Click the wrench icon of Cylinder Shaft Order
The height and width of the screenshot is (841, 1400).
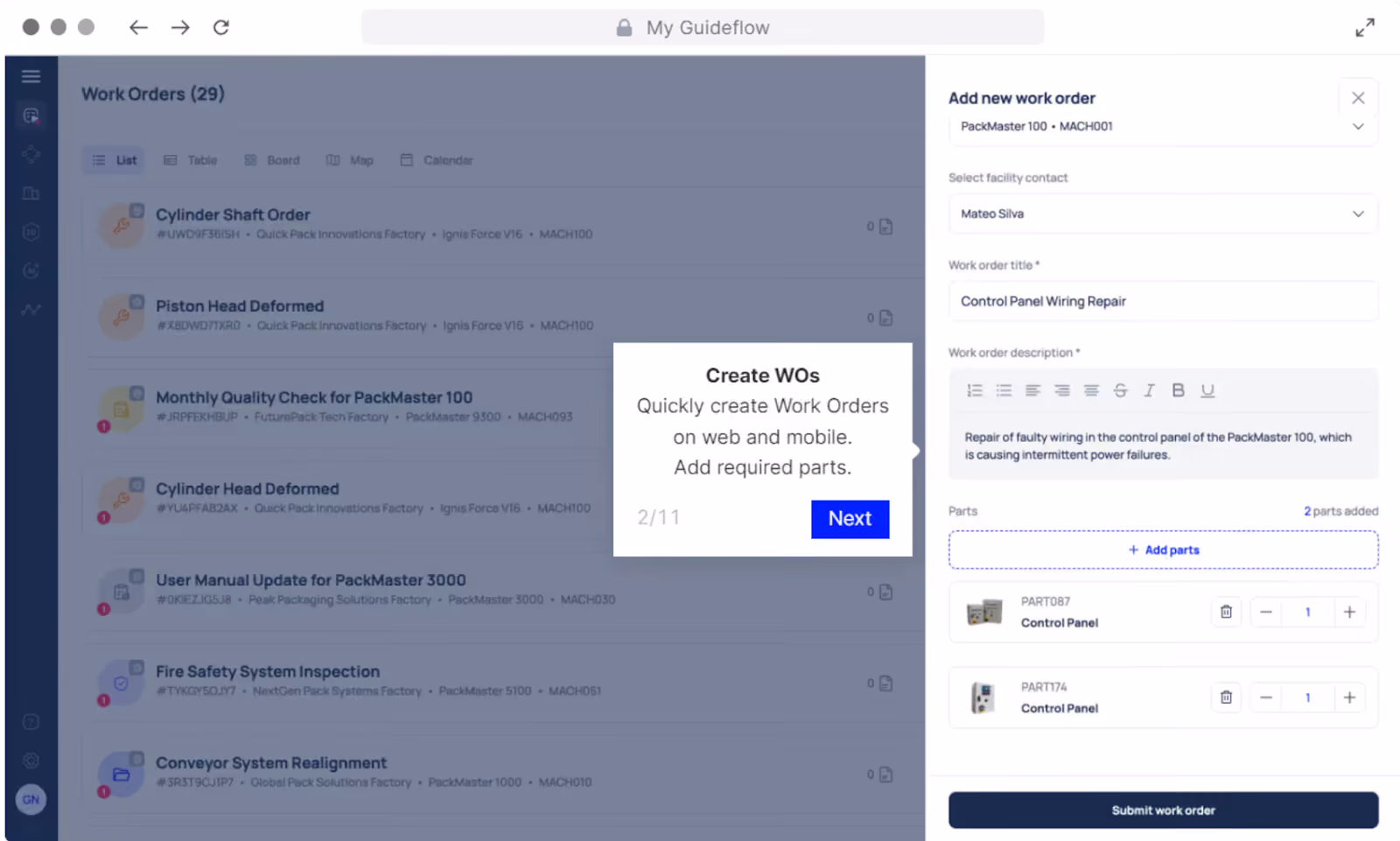tap(121, 226)
